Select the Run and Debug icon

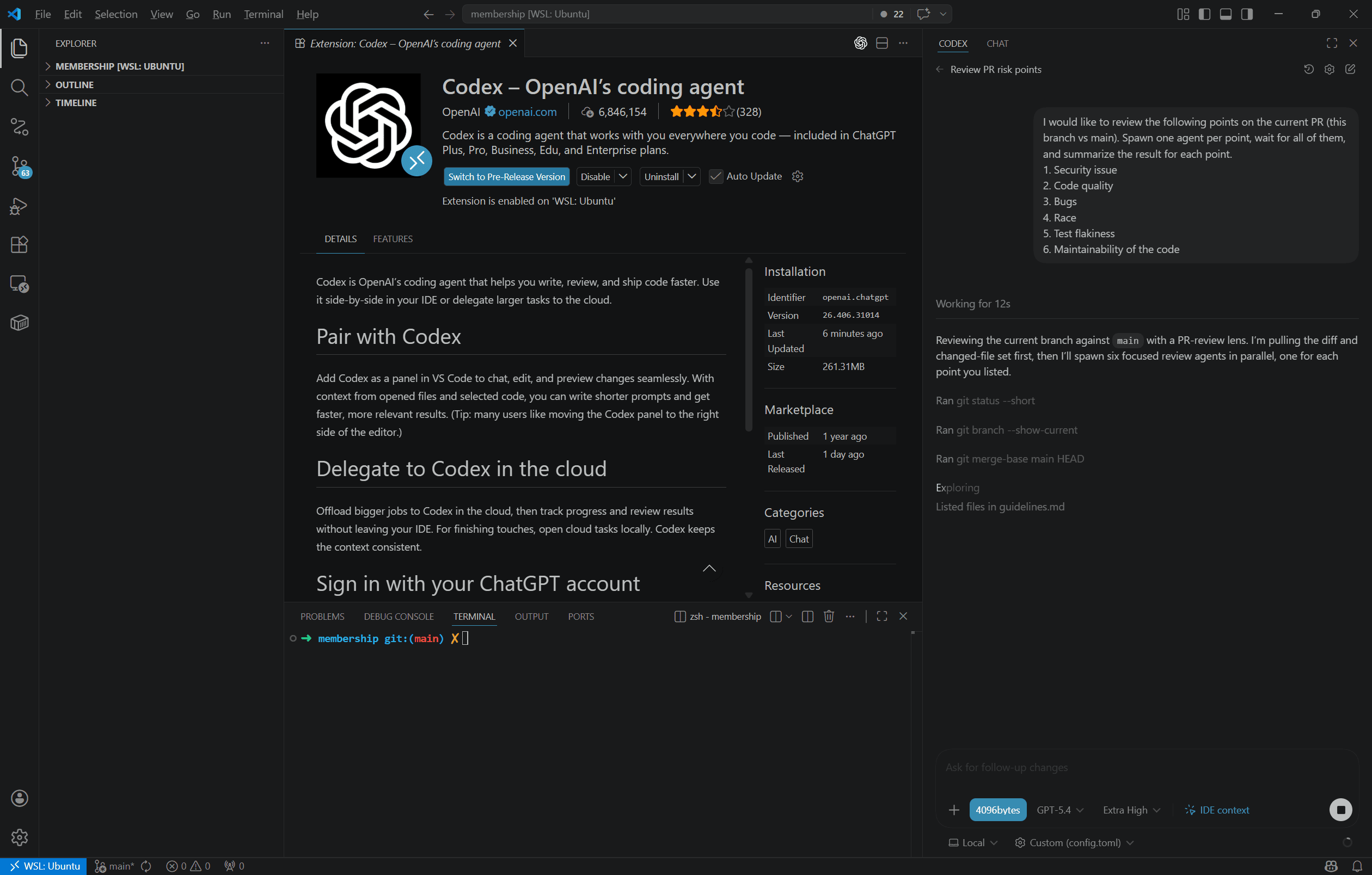tap(20, 206)
